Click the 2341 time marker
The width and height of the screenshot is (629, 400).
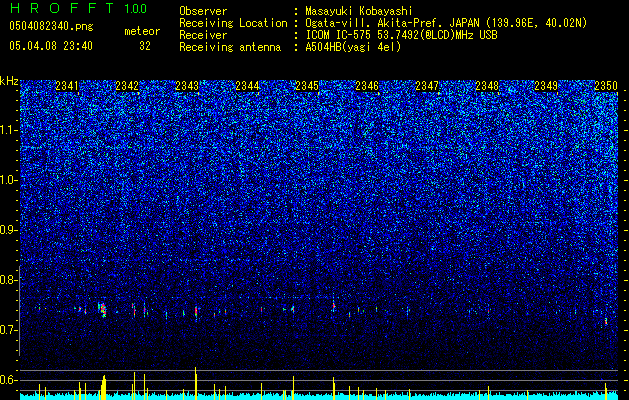67,86
